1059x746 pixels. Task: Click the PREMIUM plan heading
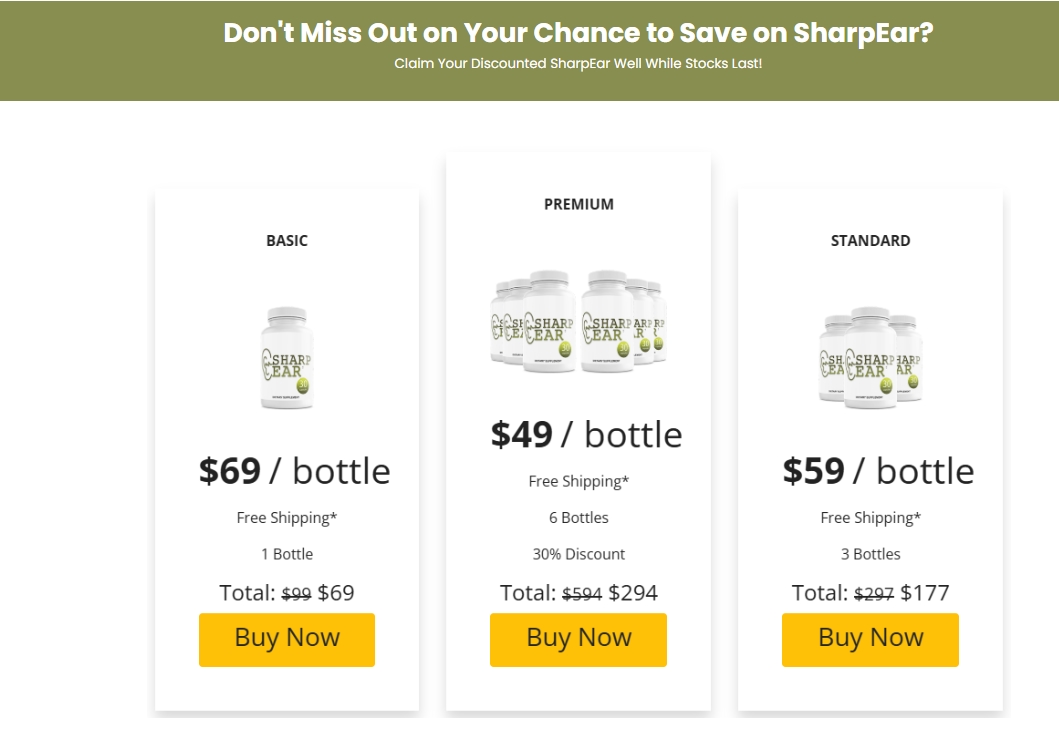[x=578, y=204]
